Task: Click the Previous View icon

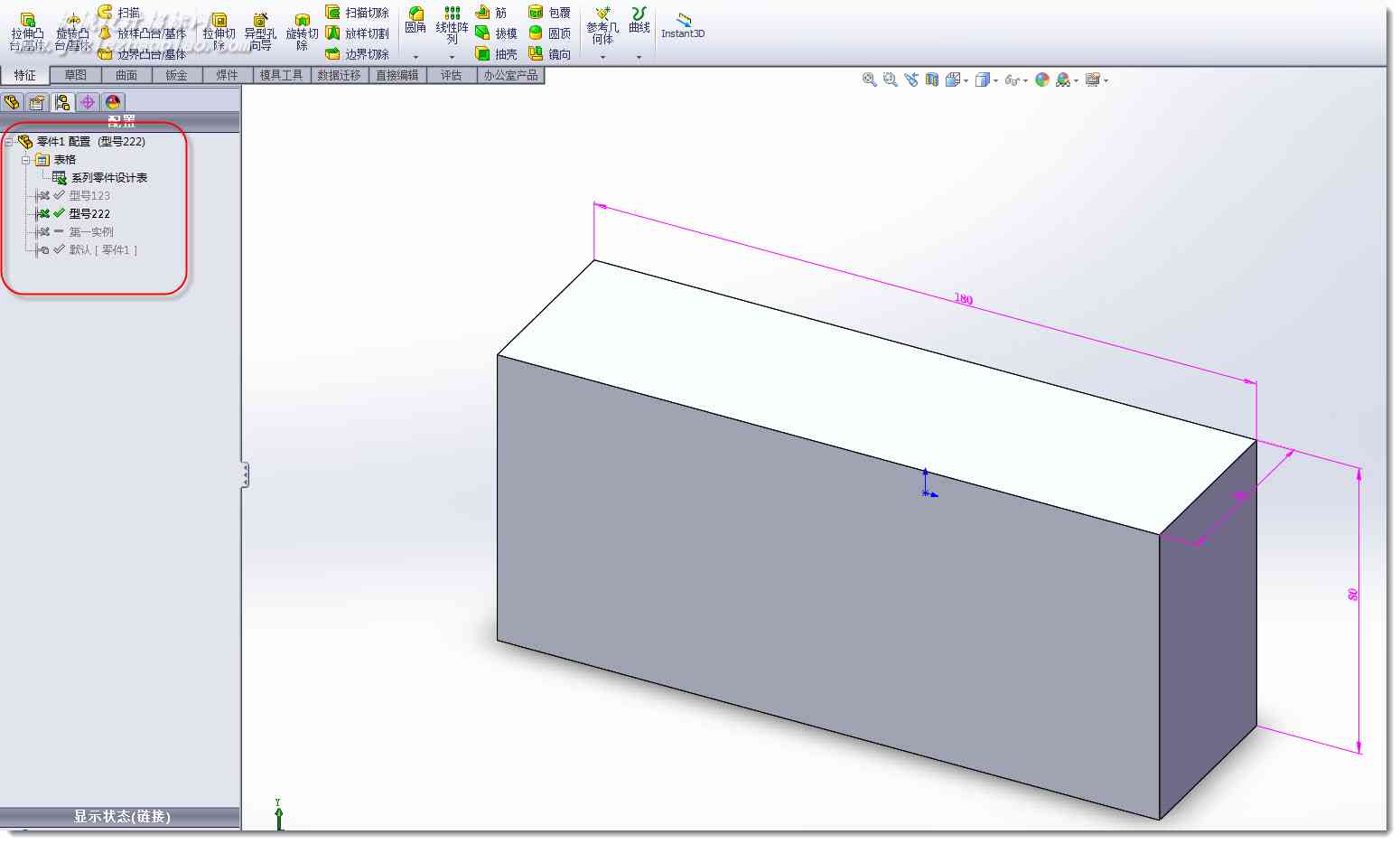Action: click(910, 80)
